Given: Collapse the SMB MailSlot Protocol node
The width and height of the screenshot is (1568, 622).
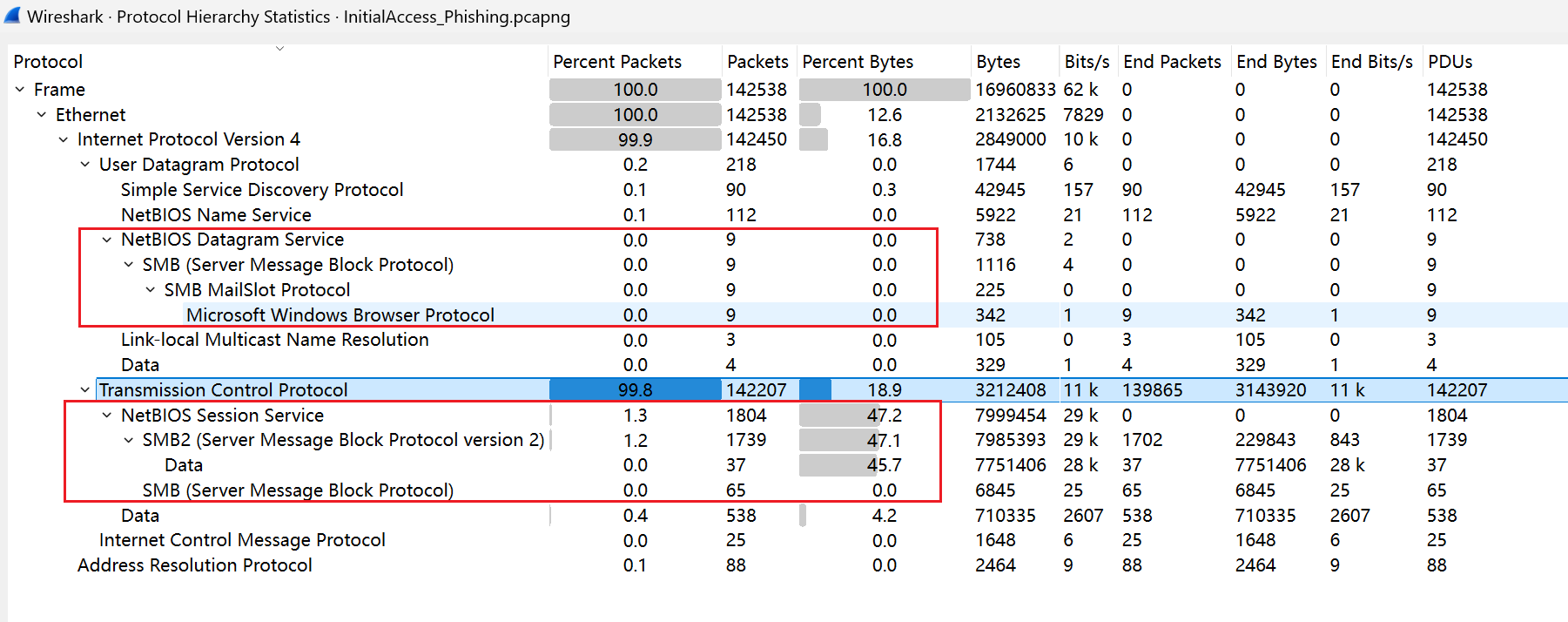Looking at the screenshot, I should tap(151, 290).
